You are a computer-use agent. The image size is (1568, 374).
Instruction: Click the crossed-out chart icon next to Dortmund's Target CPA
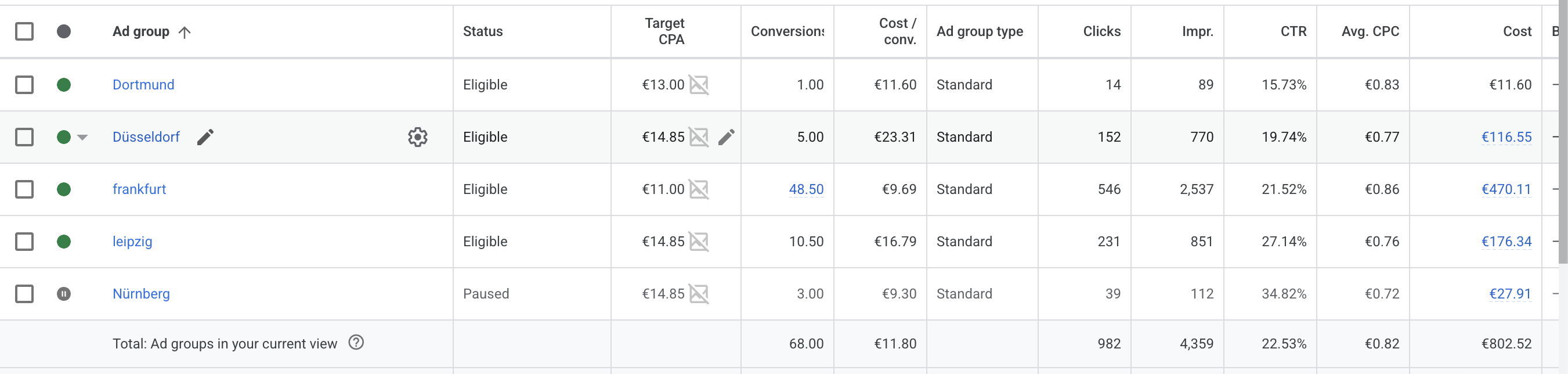pos(699,85)
